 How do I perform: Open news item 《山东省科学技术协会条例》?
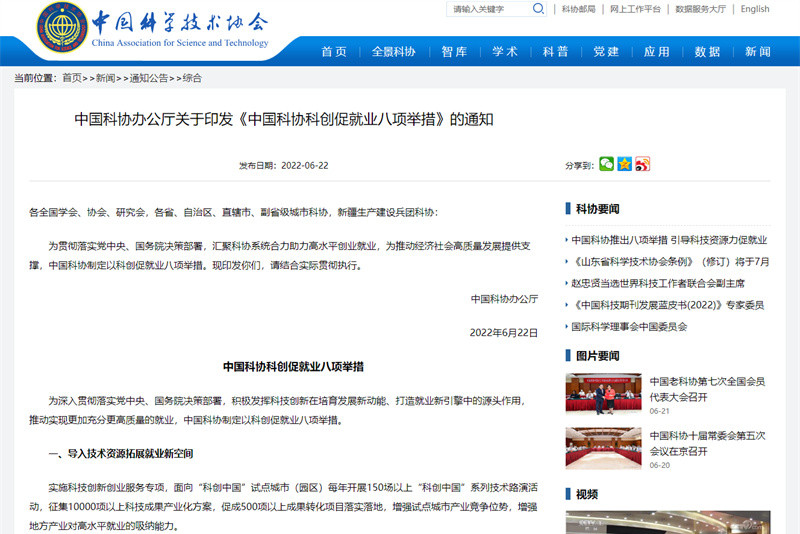point(670,262)
